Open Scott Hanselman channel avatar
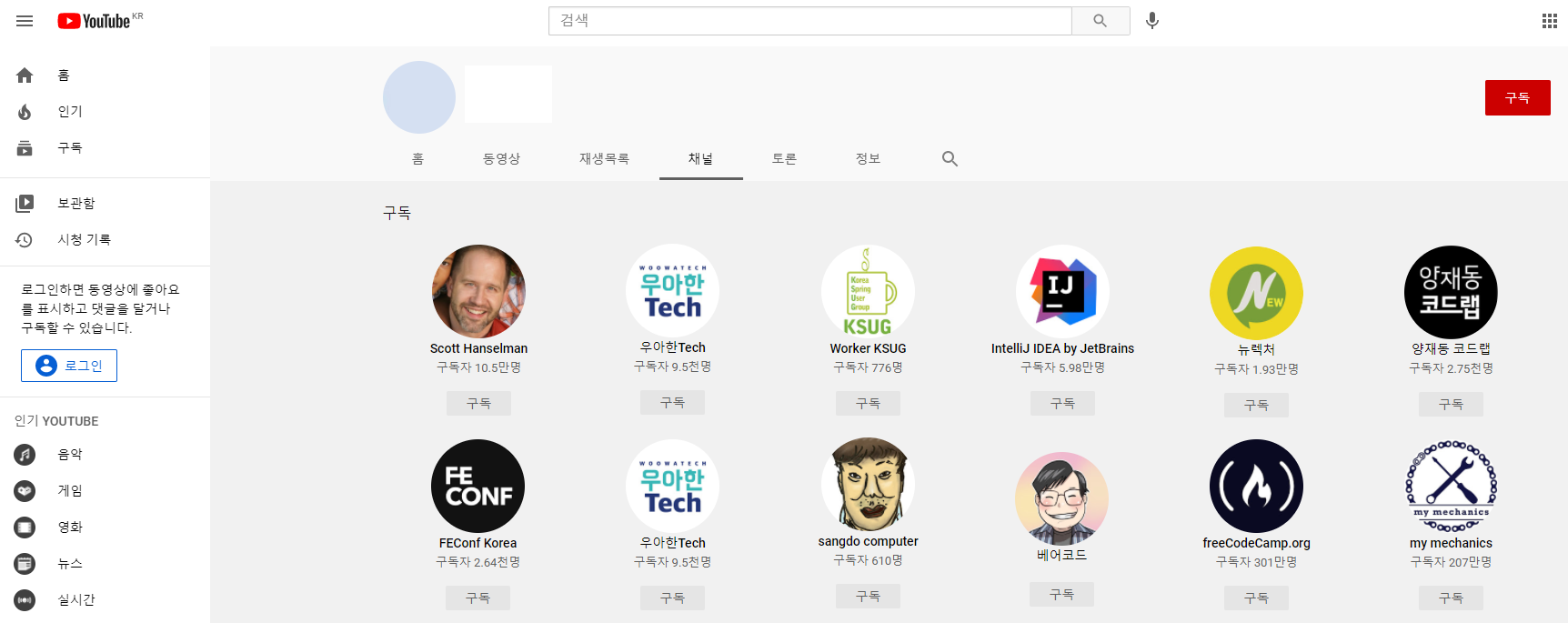The width and height of the screenshot is (1568, 623). 478,291
